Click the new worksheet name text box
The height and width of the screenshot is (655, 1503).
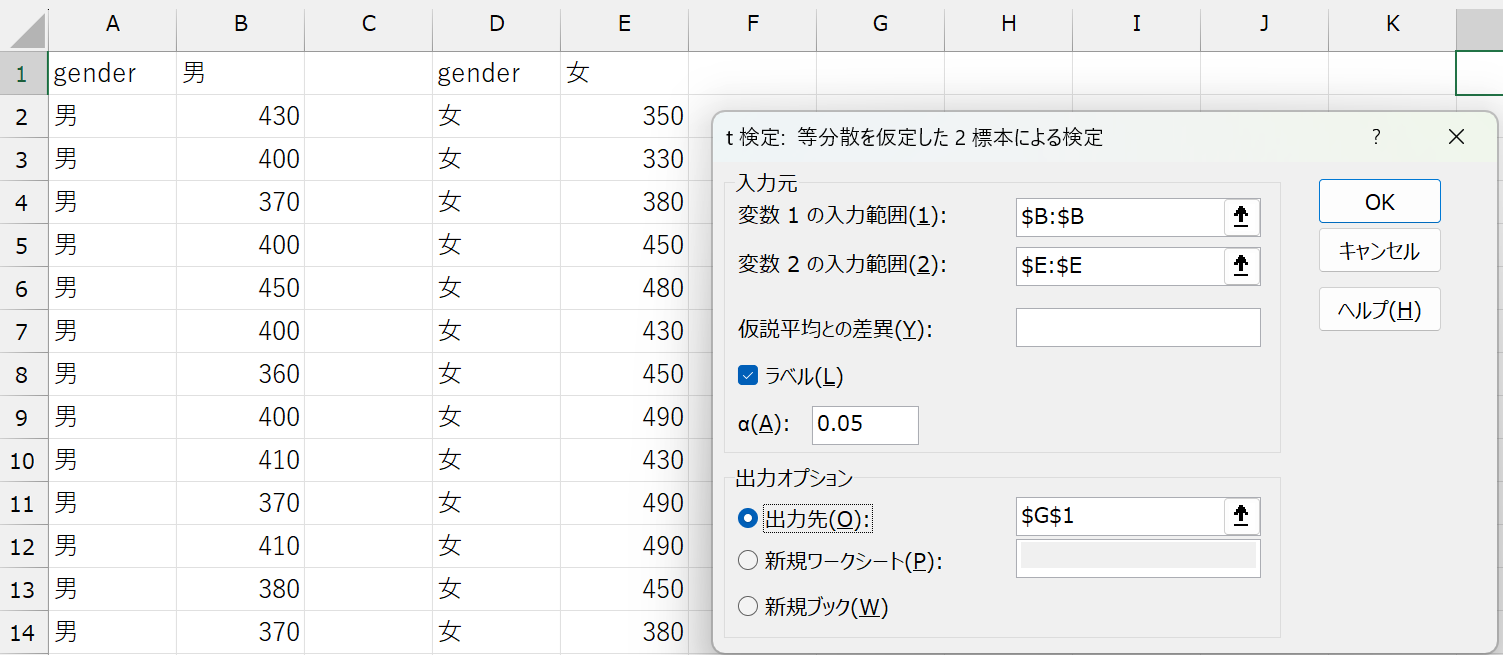point(1137,558)
